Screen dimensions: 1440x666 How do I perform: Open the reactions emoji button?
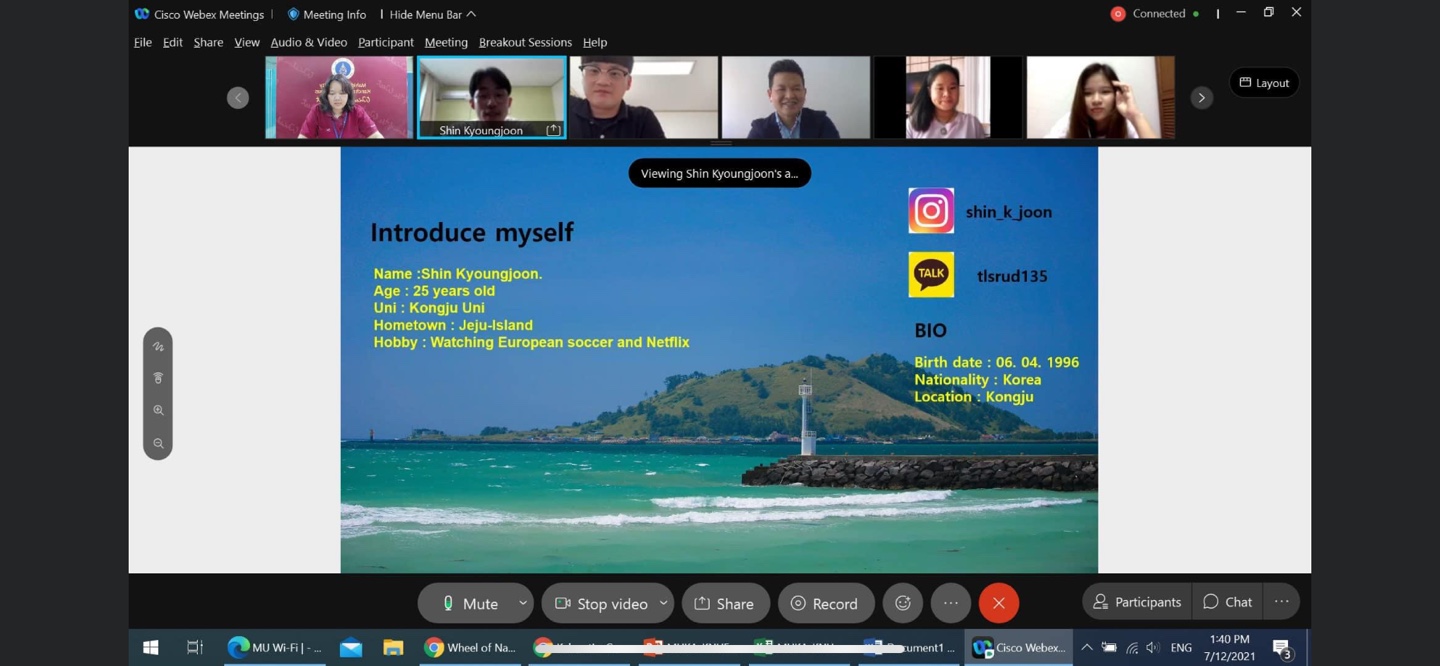coord(902,603)
